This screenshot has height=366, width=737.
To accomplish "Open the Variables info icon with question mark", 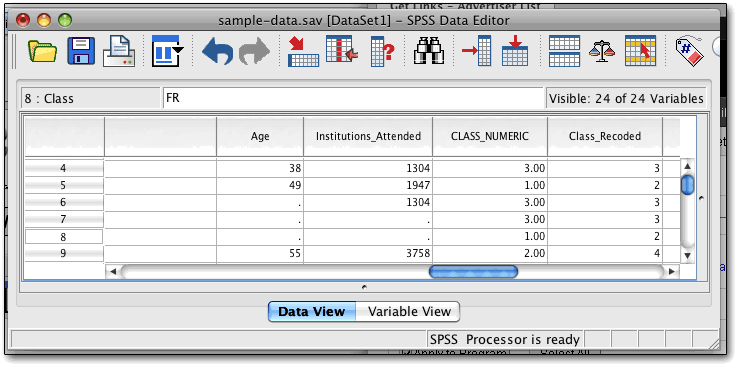I will pos(382,51).
